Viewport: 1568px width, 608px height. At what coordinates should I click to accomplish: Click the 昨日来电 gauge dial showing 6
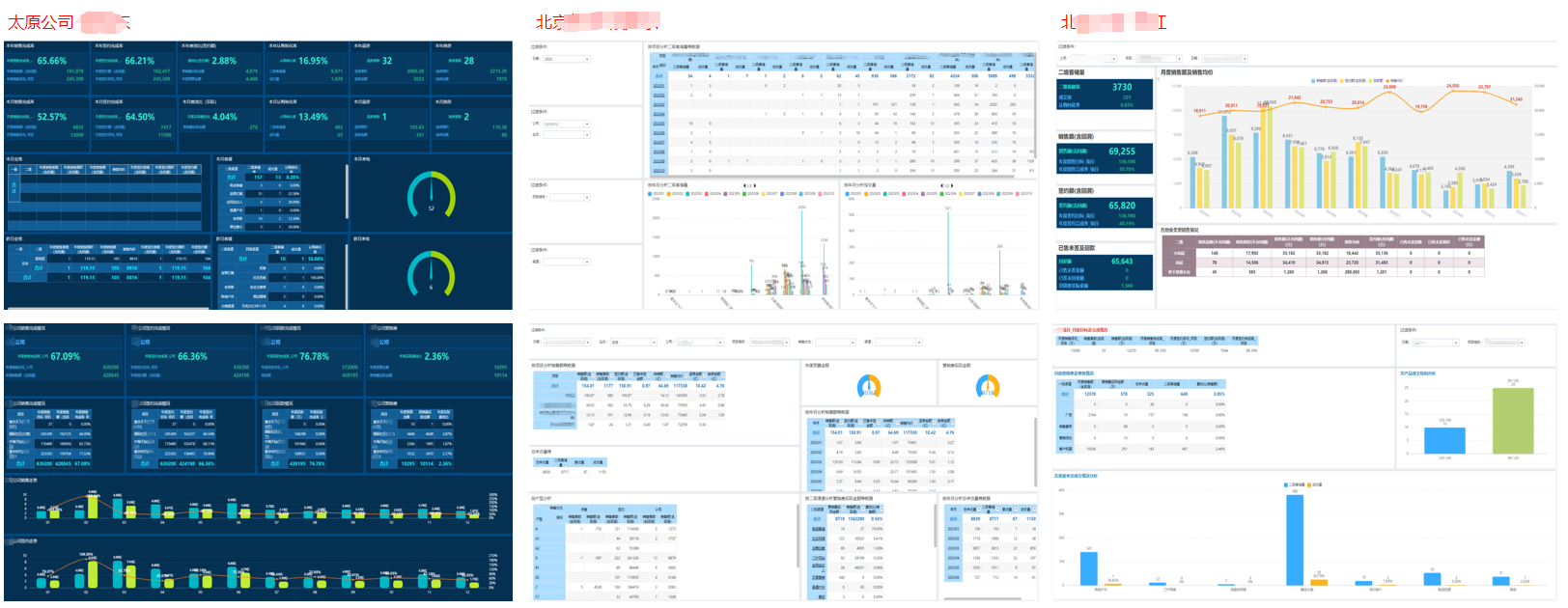click(x=431, y=275)
